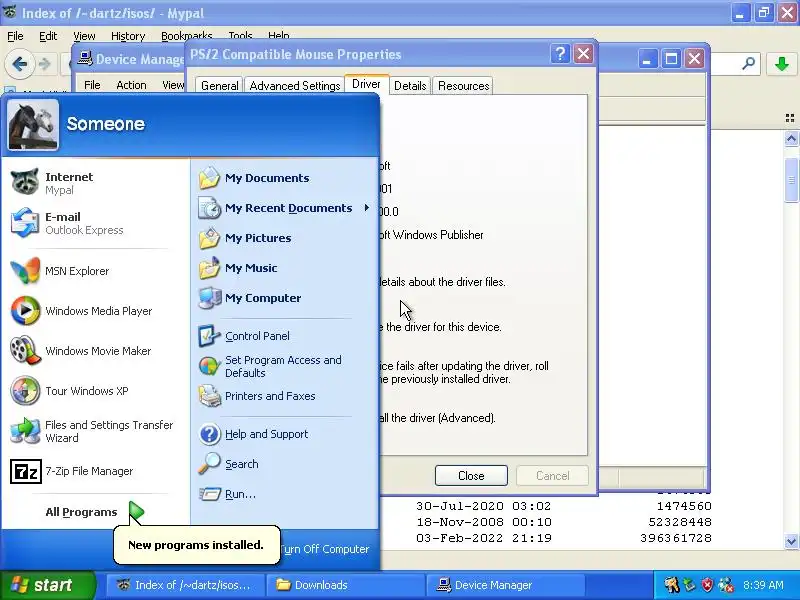Click Turn Off Computer

click(x=324, y=549)
